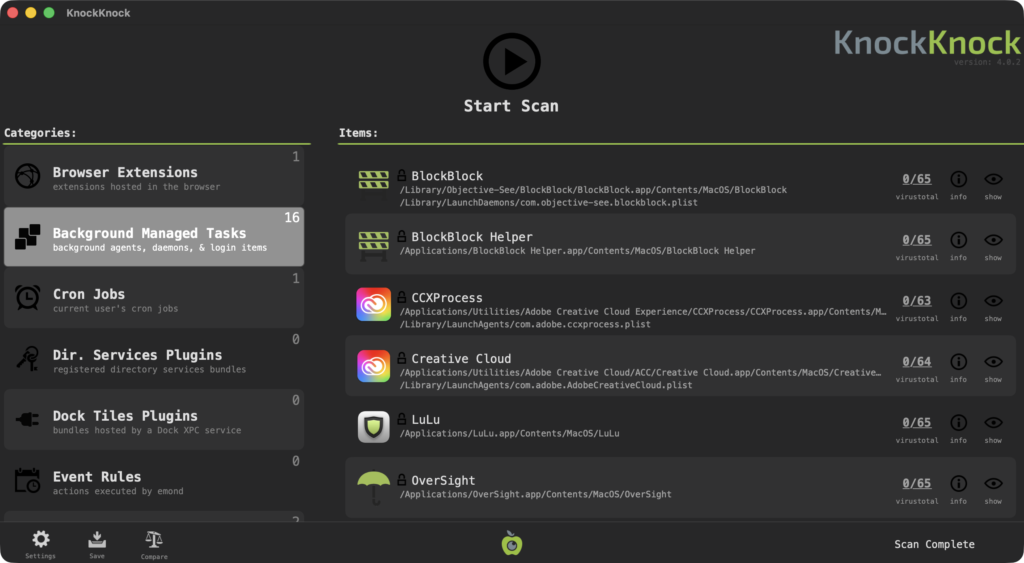Image resolution: width=1024 pixels, height=563 pixels.
Task: Select the BlockBlock Helper item name
Action: [x=472, y=236]
